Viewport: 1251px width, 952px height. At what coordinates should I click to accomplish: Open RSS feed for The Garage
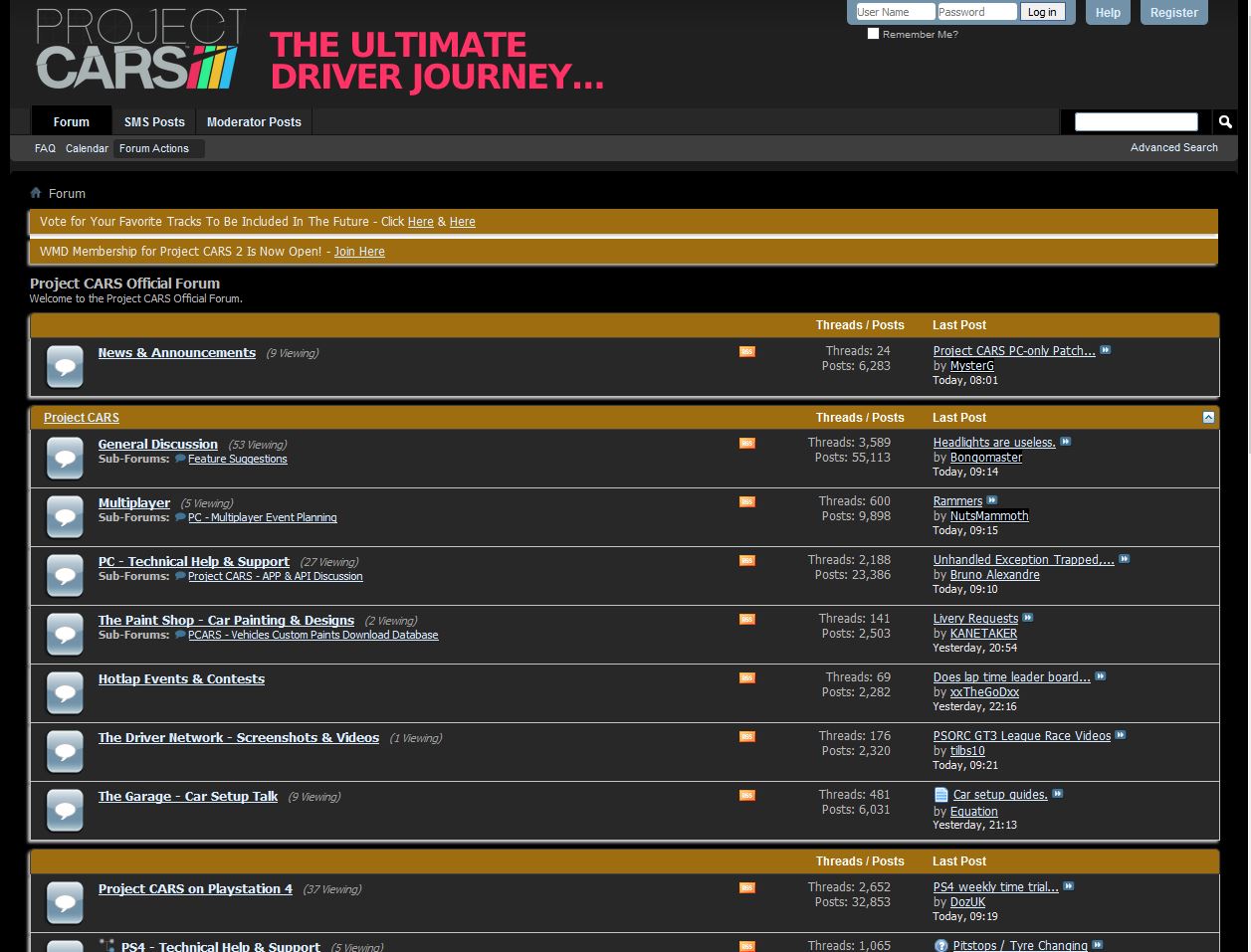point(747,796)
